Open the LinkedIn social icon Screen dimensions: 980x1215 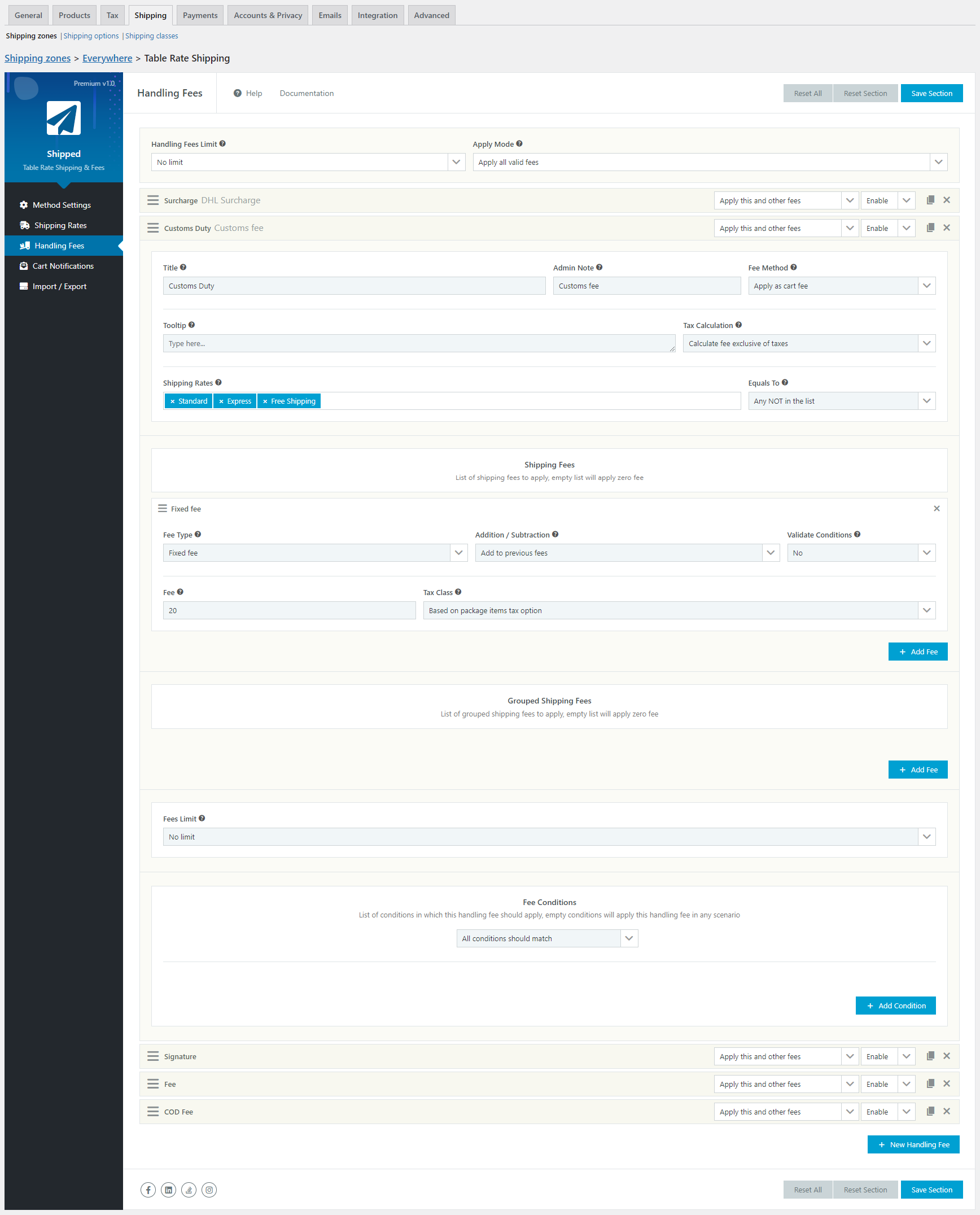[168, 1190]
